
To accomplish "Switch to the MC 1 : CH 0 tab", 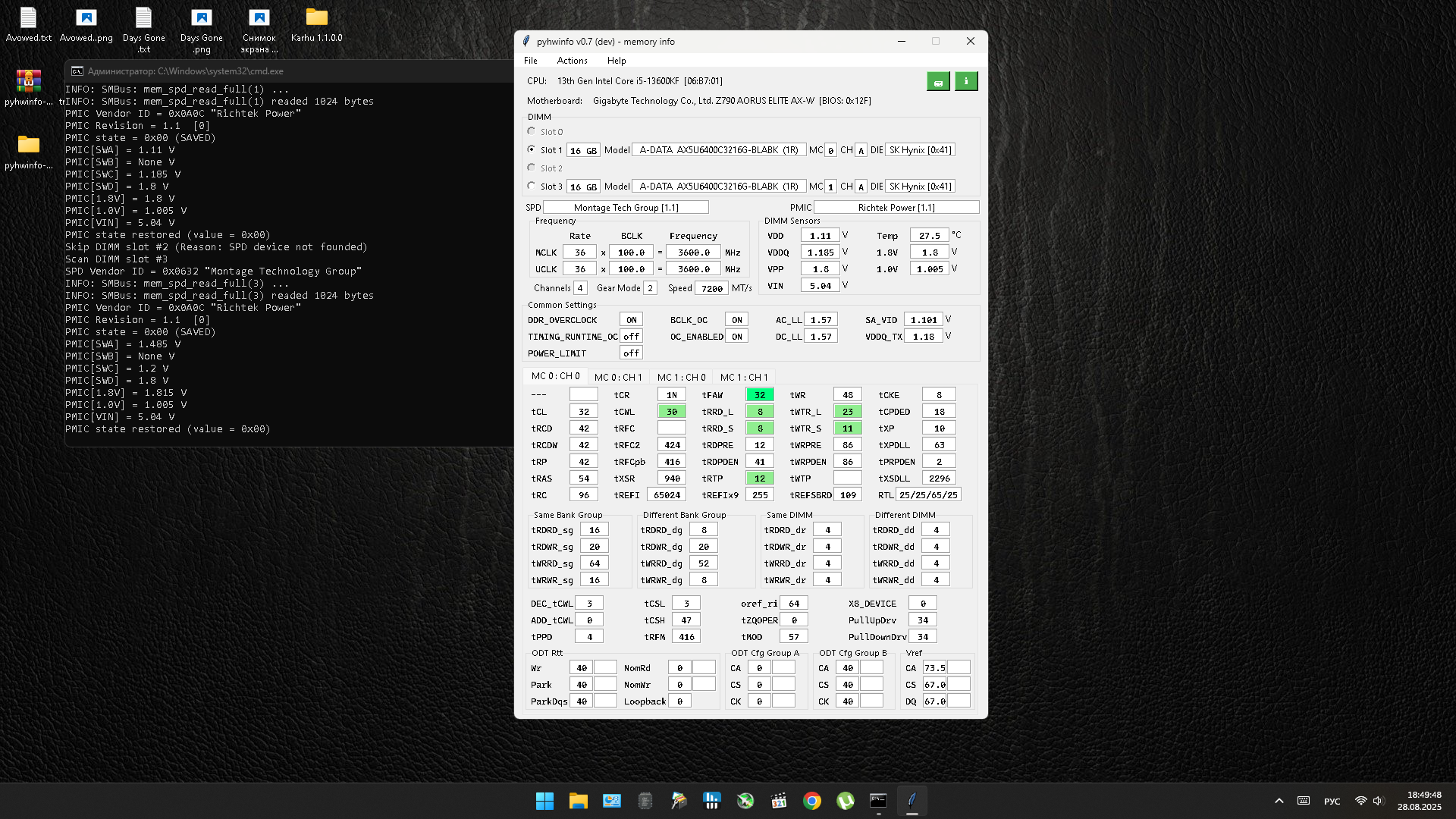I will tap(681, 377).
